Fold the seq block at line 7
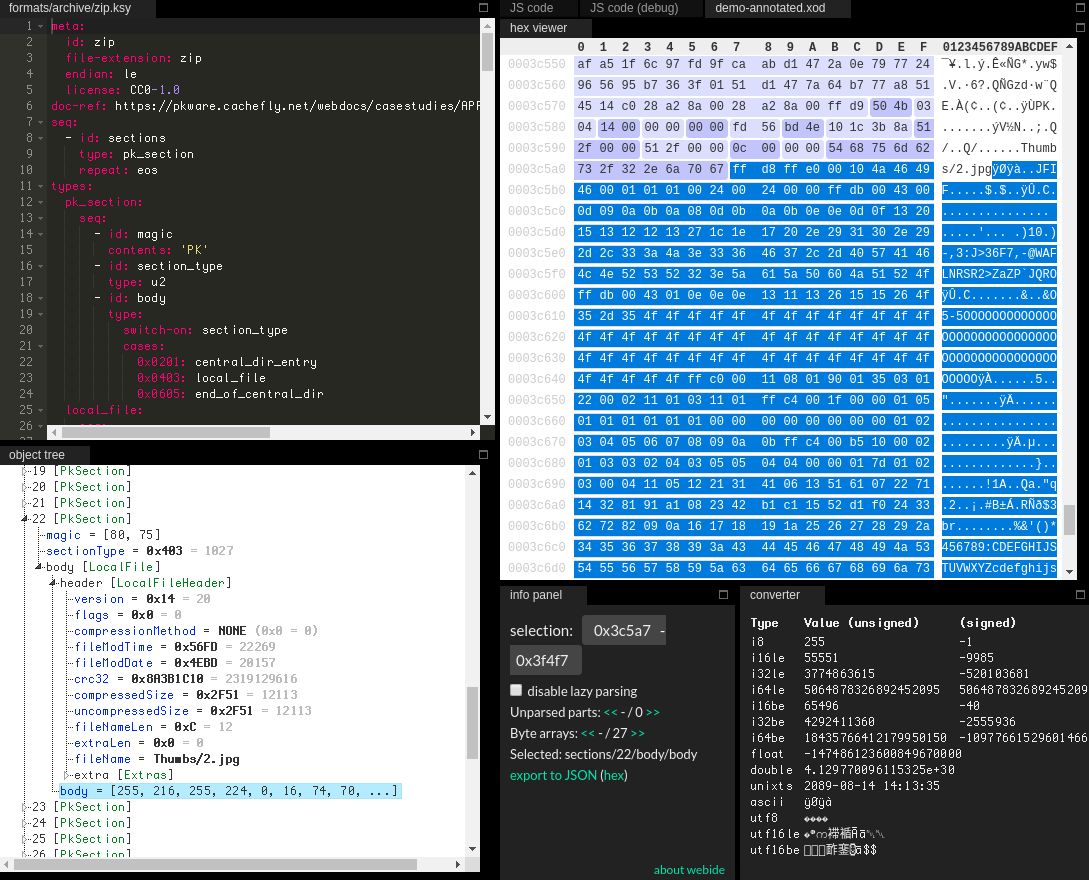This screenshot has width=1089, height=880. [40, 122]
